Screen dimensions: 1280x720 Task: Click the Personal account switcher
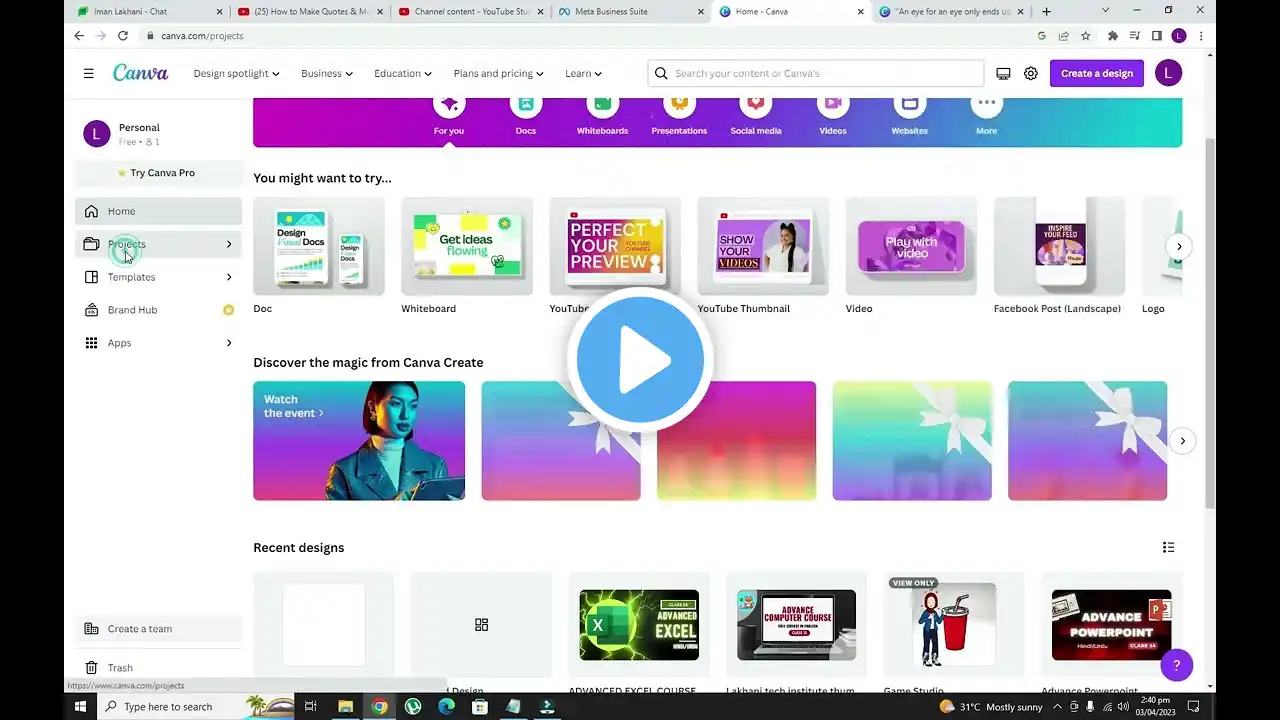pos(158,134)
